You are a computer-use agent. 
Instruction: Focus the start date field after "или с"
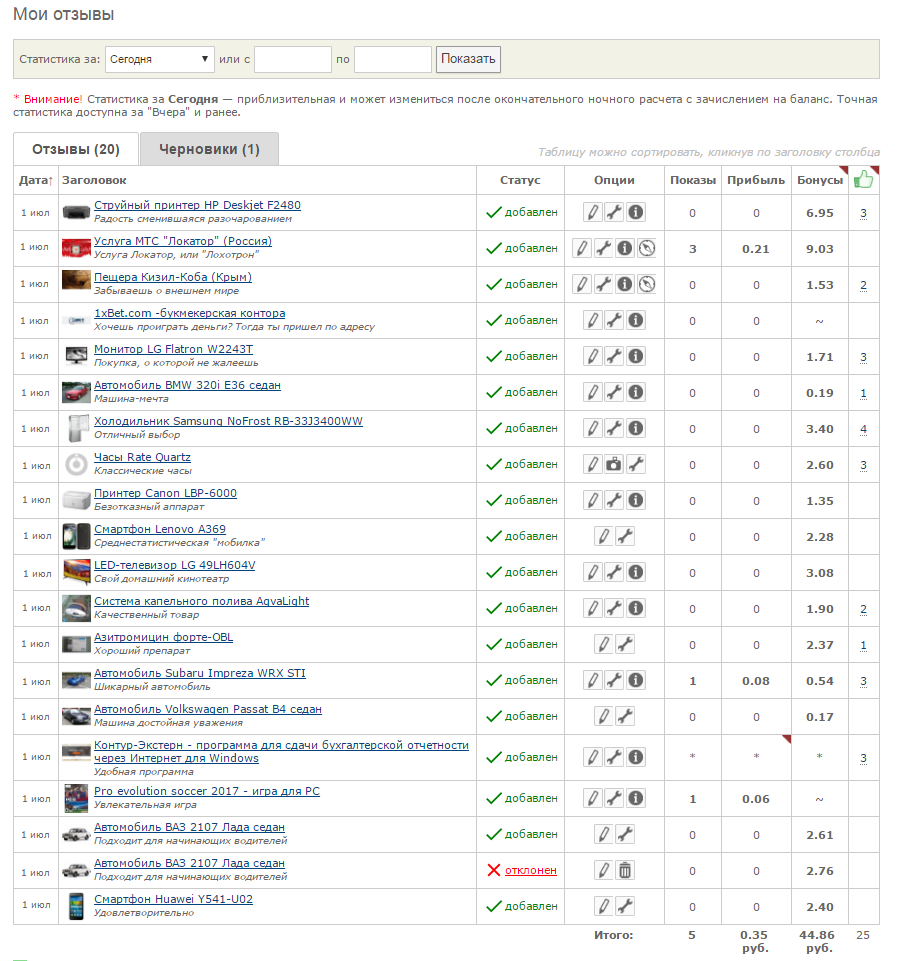[x=293, y=59]
